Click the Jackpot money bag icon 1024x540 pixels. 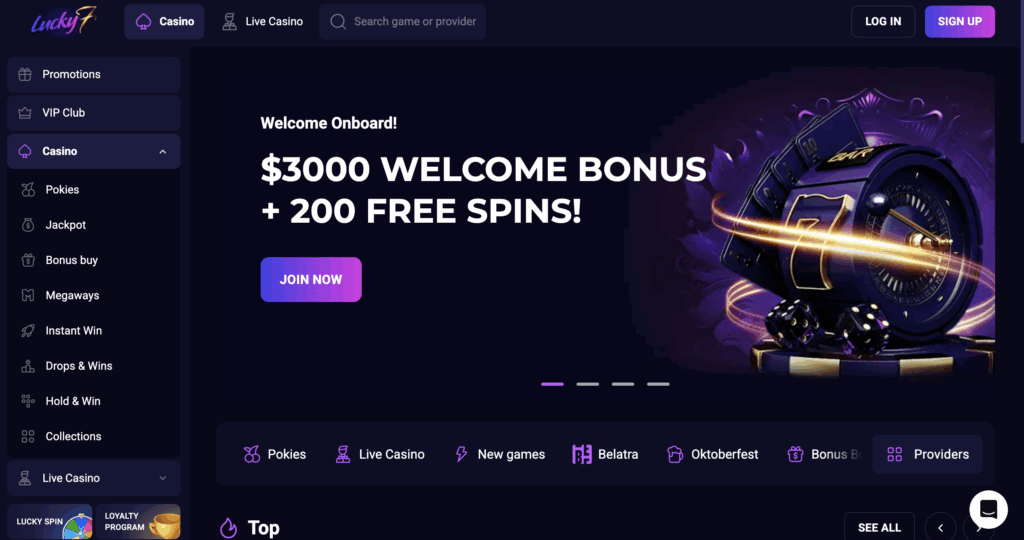click(x=28, y=225)
